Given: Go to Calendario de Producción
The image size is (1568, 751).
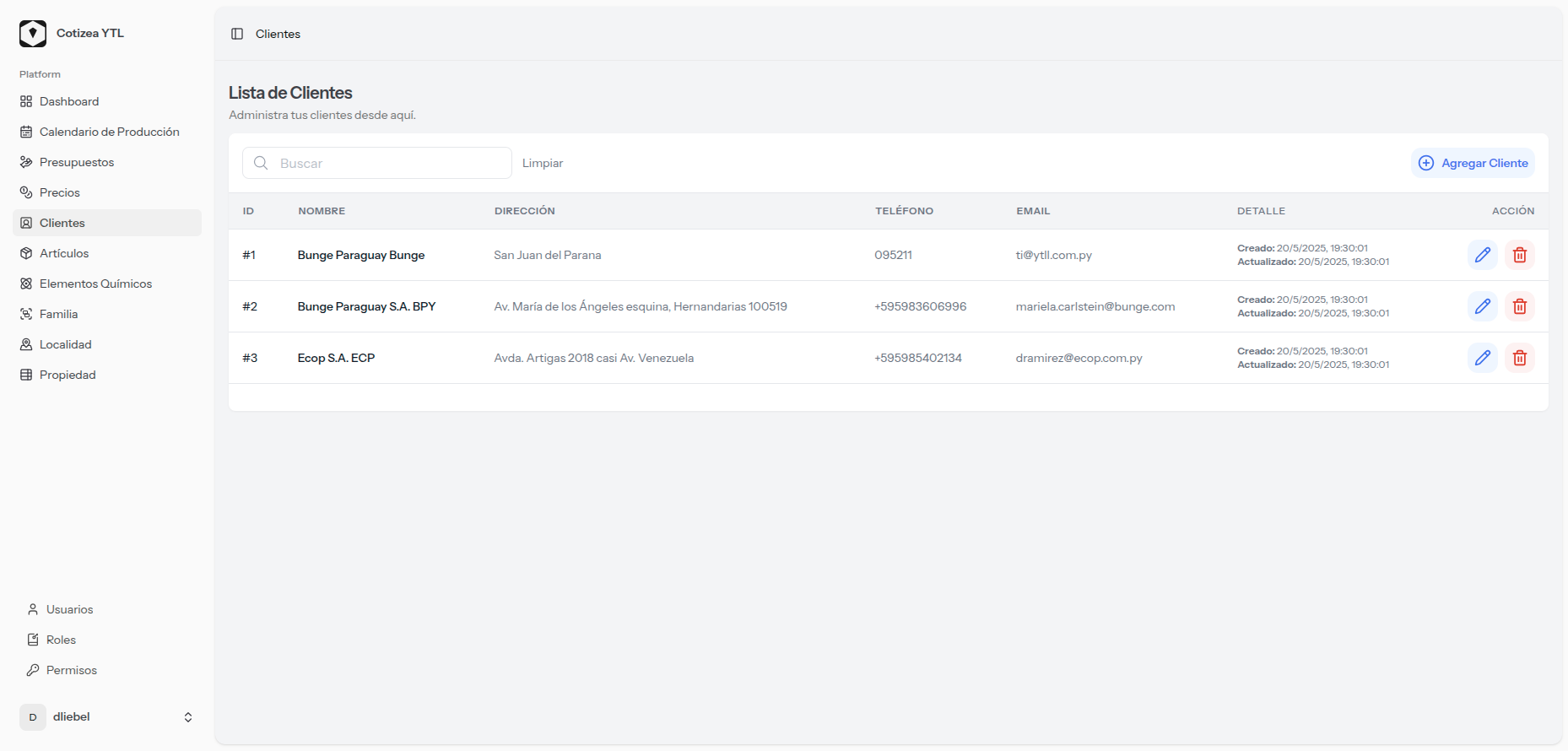Looking at the screenshot, I should 109,132.
